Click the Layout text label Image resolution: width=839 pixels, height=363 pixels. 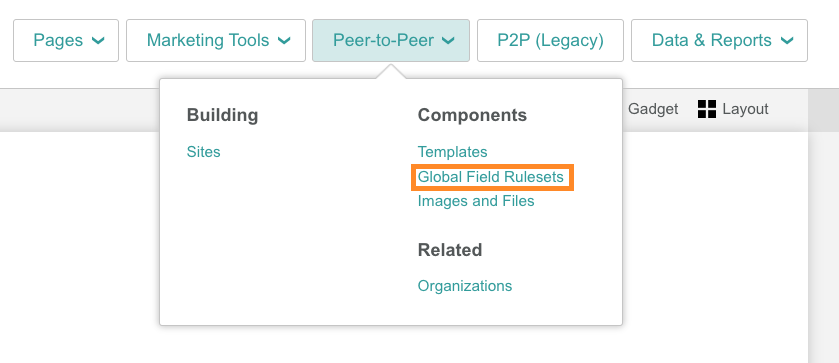pyautogui.click(x=745, y=109)
